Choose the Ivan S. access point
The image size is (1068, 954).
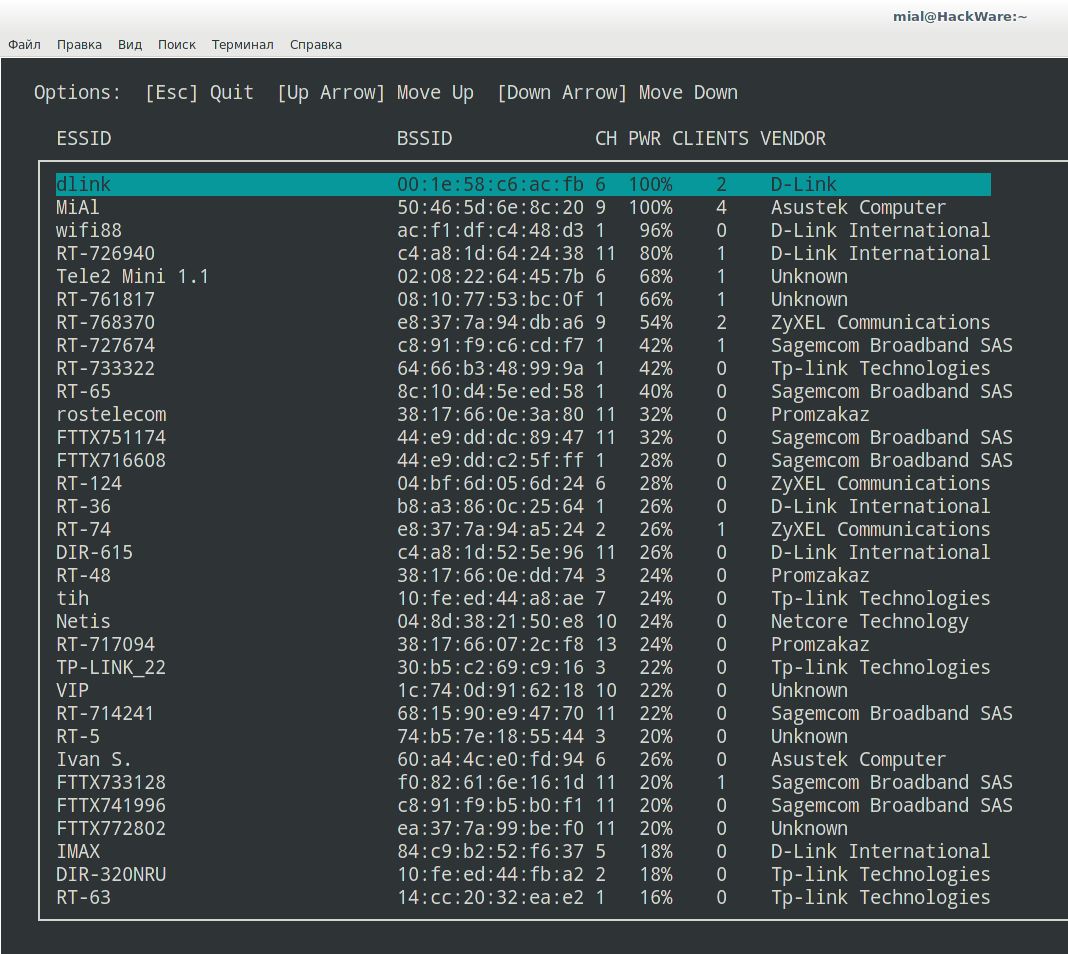(x=94, y=760)
